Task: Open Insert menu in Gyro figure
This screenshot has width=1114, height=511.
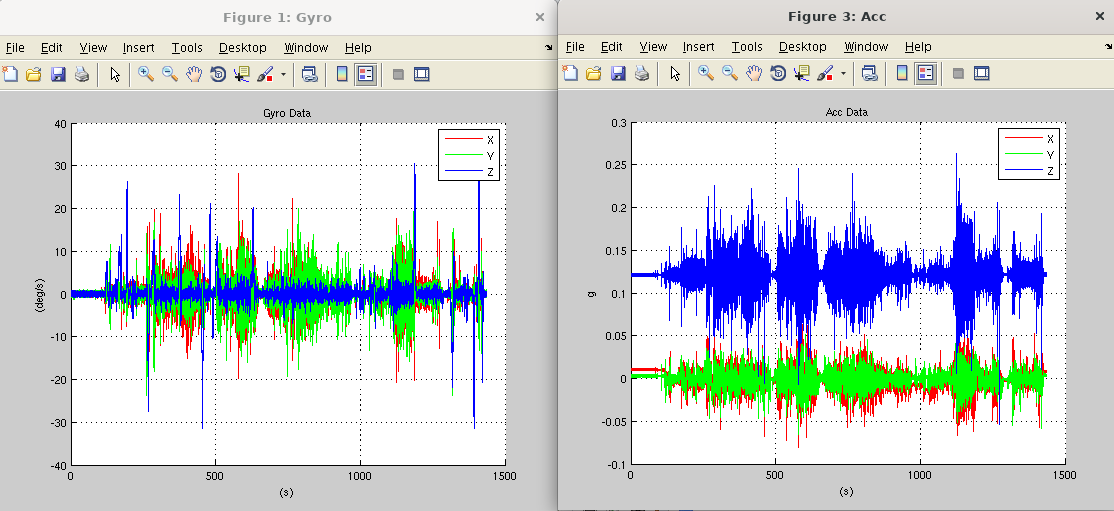Action: 139,48
